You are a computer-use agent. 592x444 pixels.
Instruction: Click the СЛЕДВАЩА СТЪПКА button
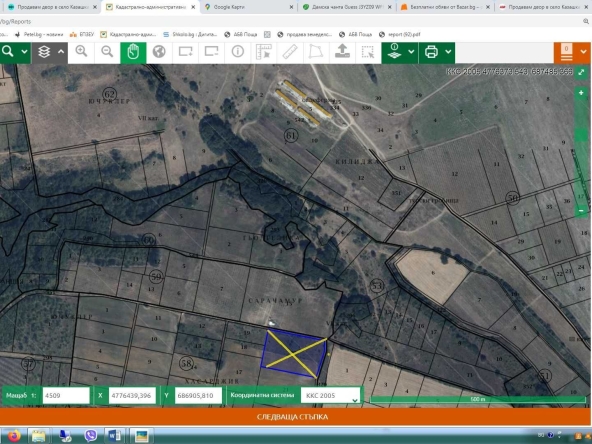292,417
